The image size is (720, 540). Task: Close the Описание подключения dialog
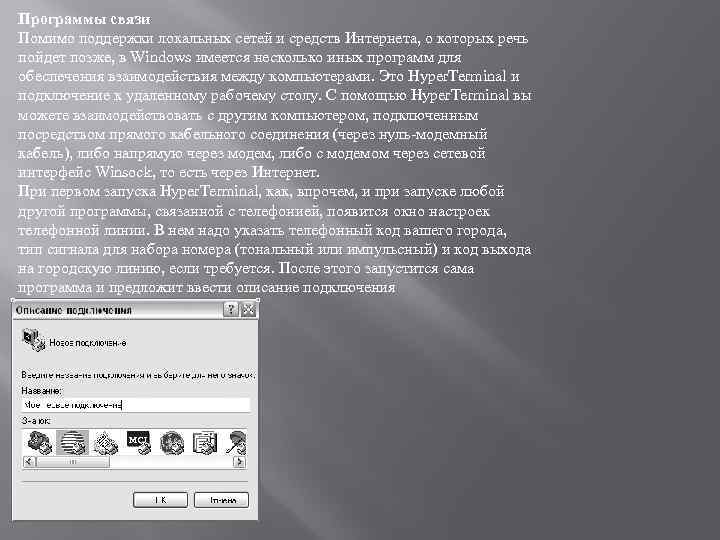pyautogui.click(x=248, y=310)
